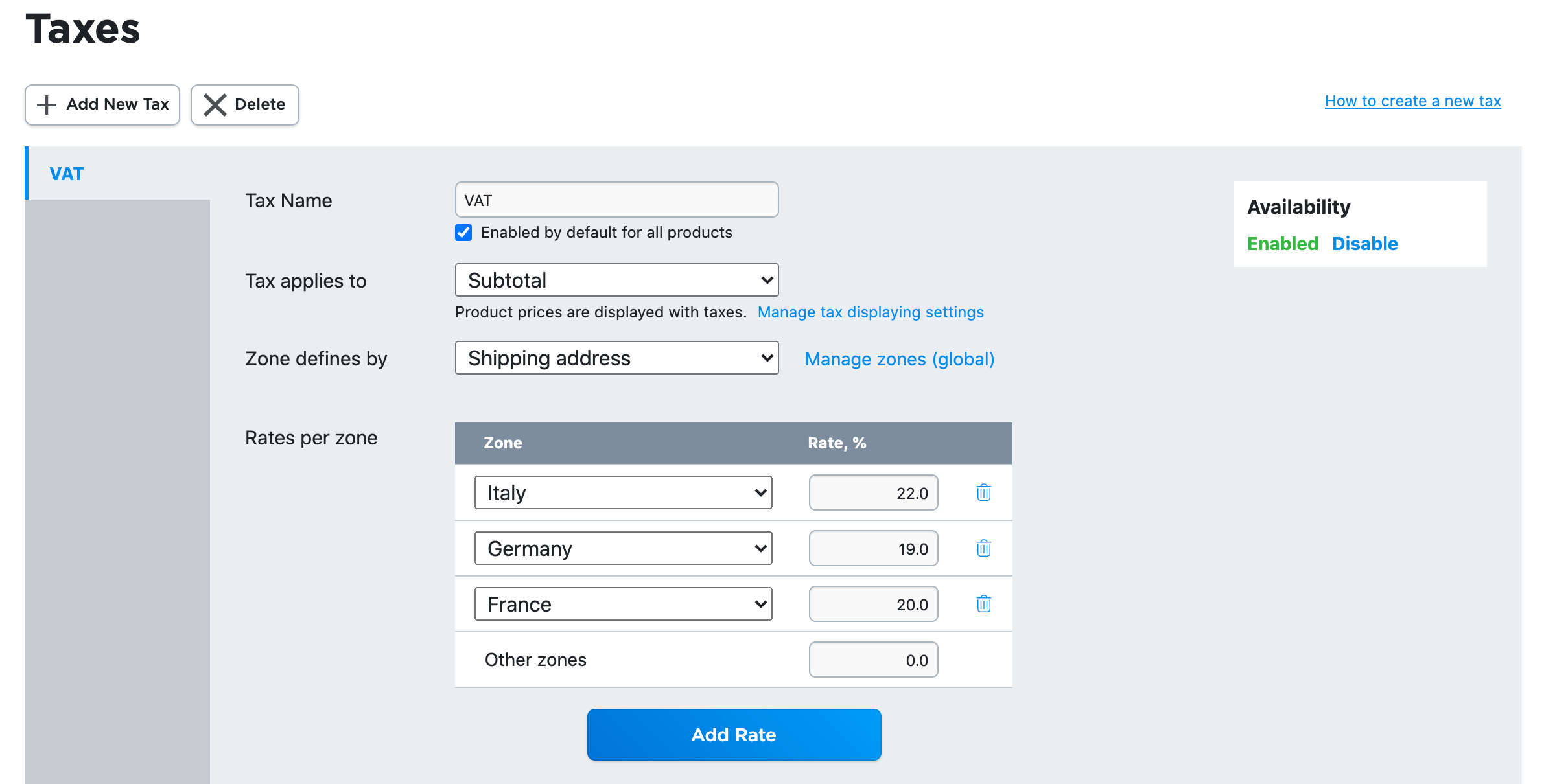Image resolution: width=1544 pixels, height=784 pixels.
Task: Click Disable under Availability
Action: click(x=1364, y=244)
